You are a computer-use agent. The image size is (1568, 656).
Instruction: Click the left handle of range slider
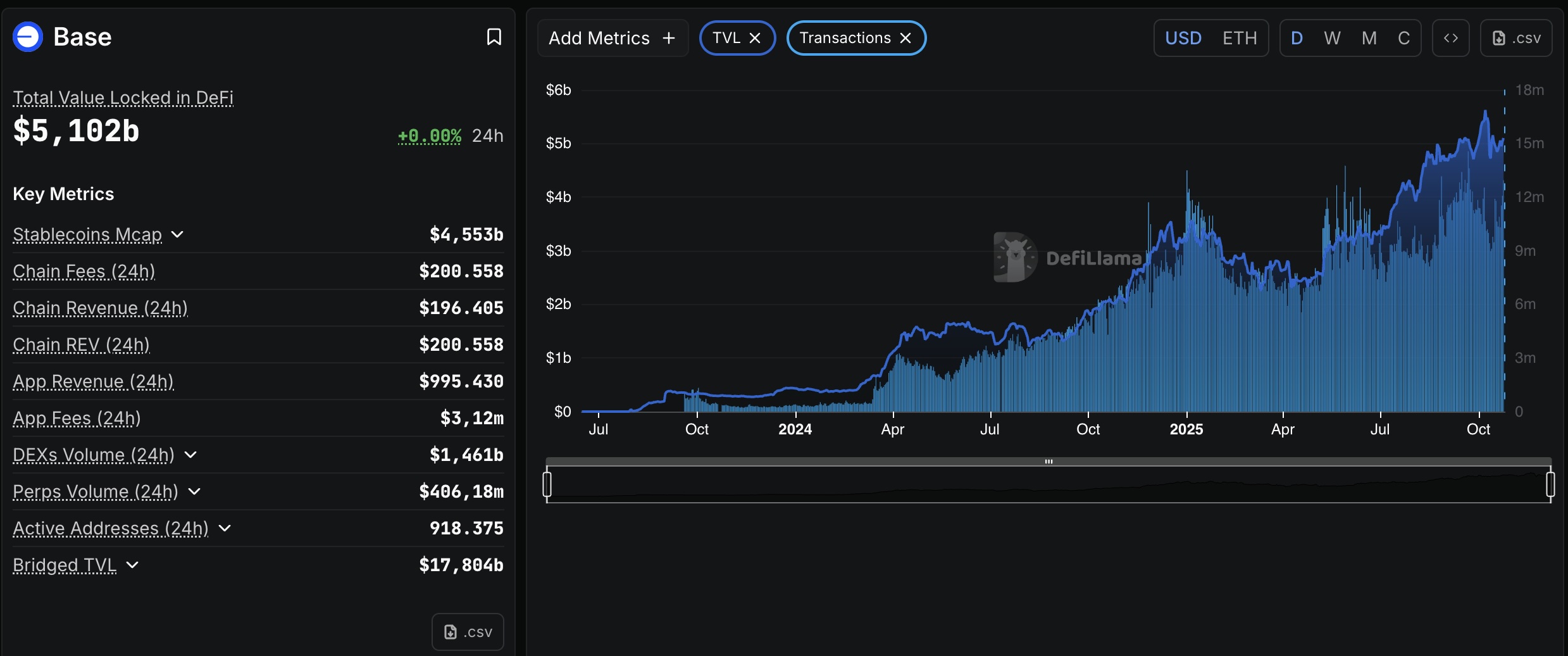click(x=547, y=484)
